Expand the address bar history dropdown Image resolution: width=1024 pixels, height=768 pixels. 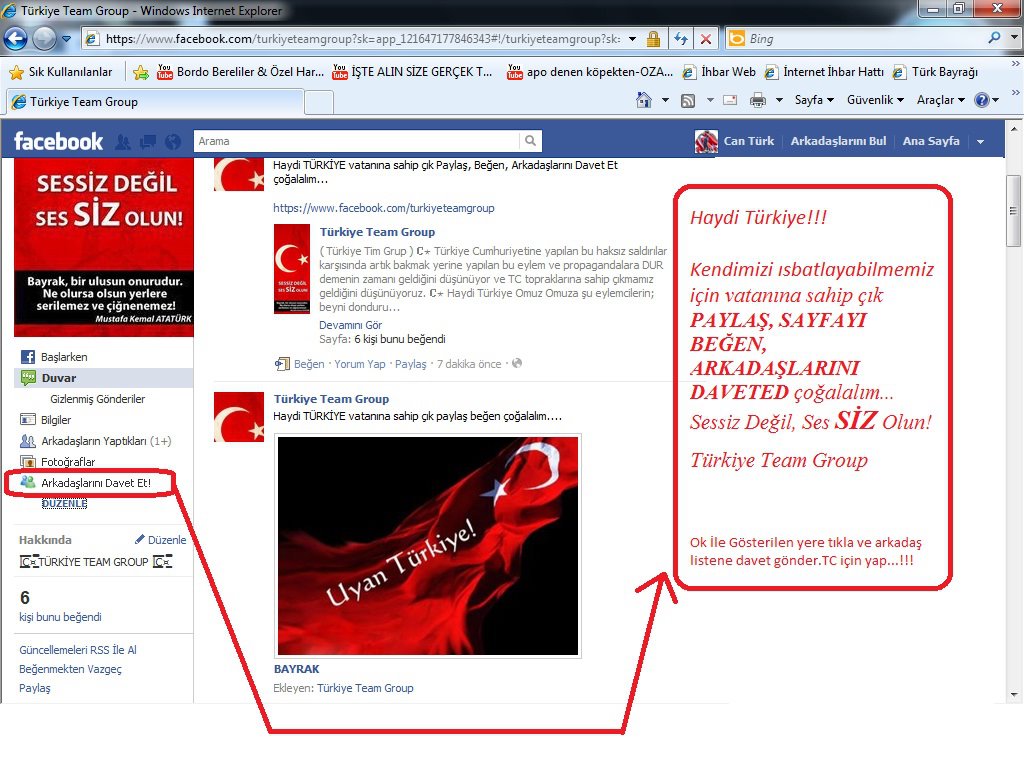632,39
